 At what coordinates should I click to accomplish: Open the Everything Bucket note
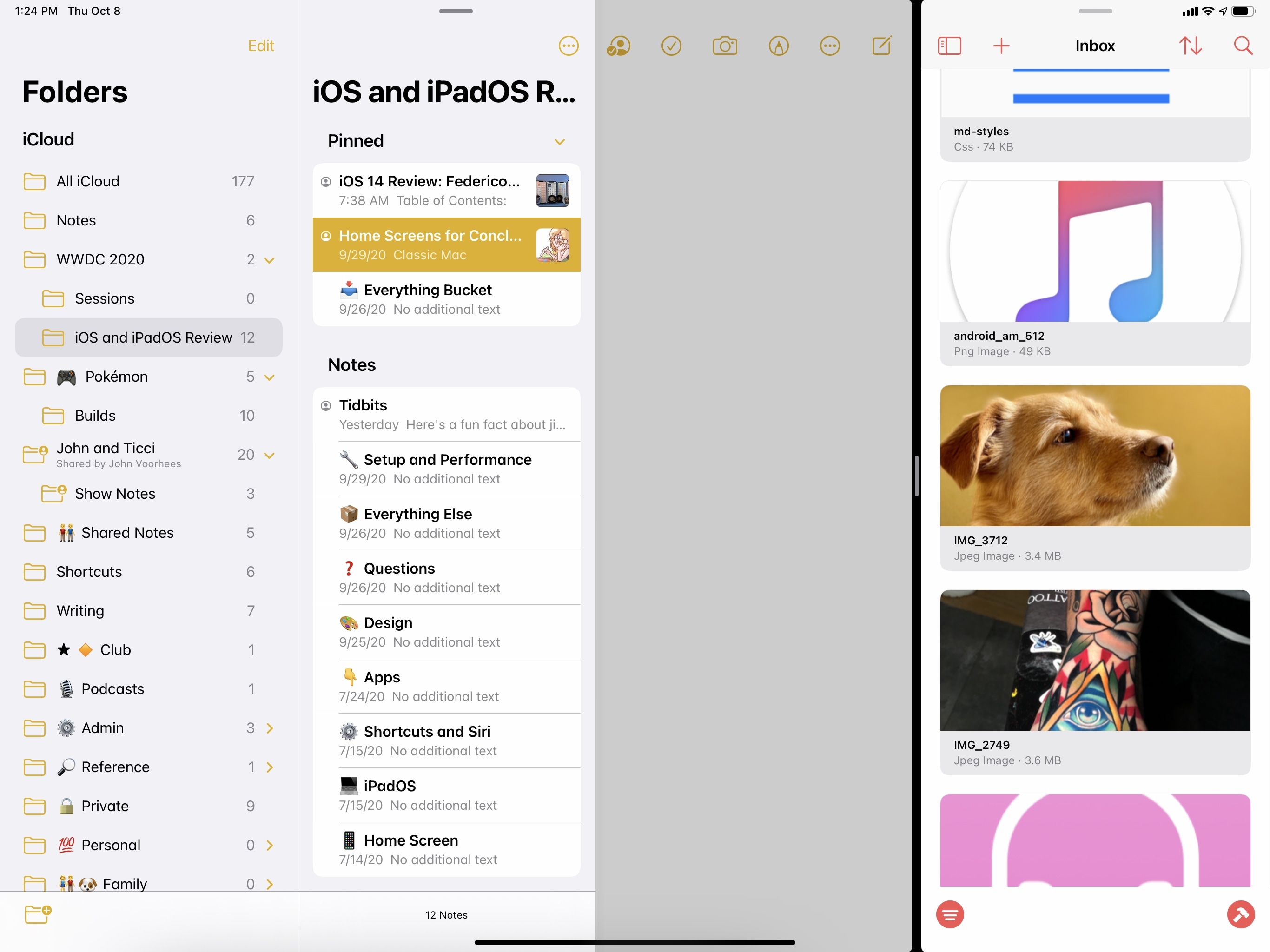point(446,299)
